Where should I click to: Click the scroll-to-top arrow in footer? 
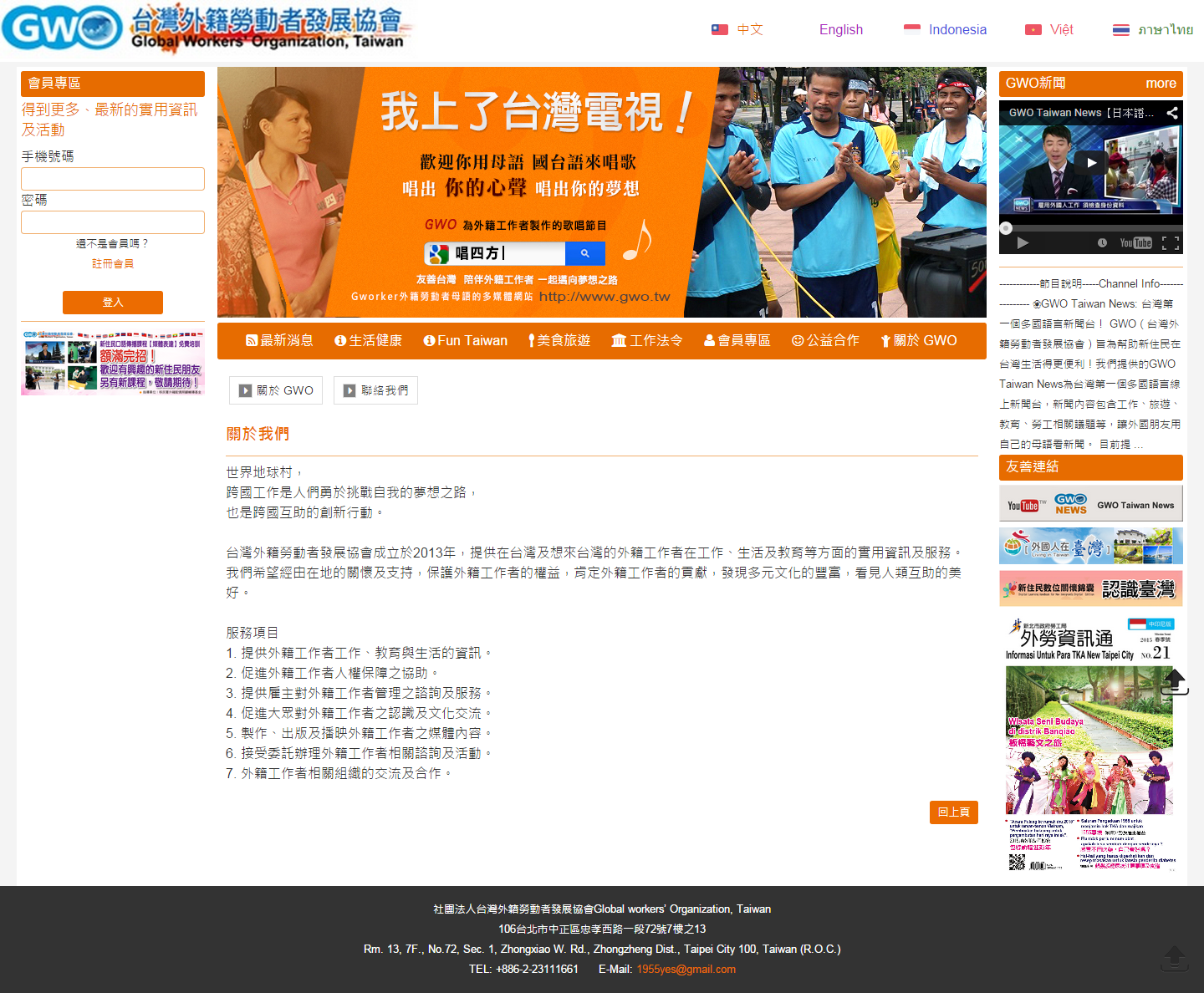click(1174, 958)
